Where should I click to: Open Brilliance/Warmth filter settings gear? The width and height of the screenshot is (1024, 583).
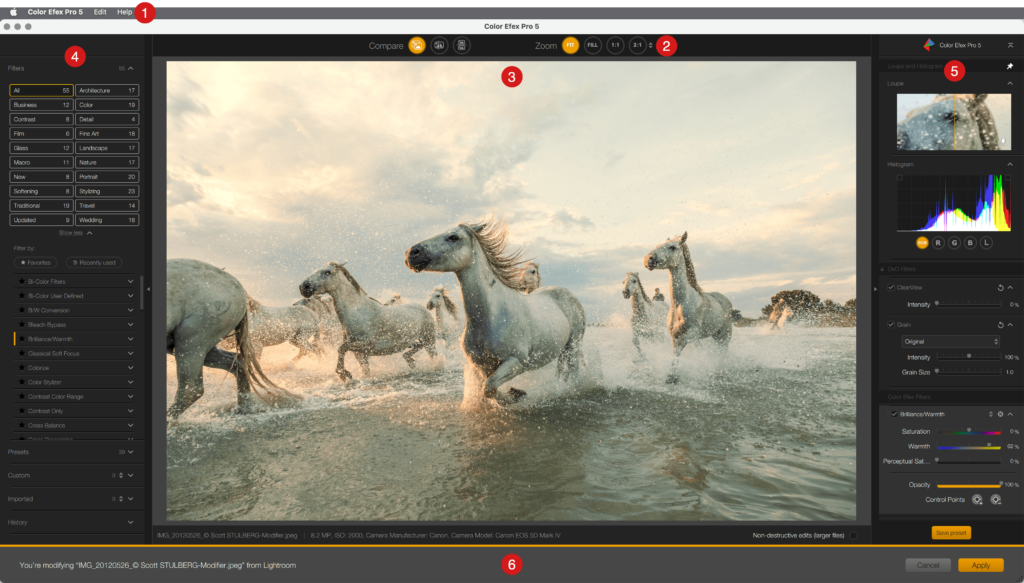(1000, 414)
